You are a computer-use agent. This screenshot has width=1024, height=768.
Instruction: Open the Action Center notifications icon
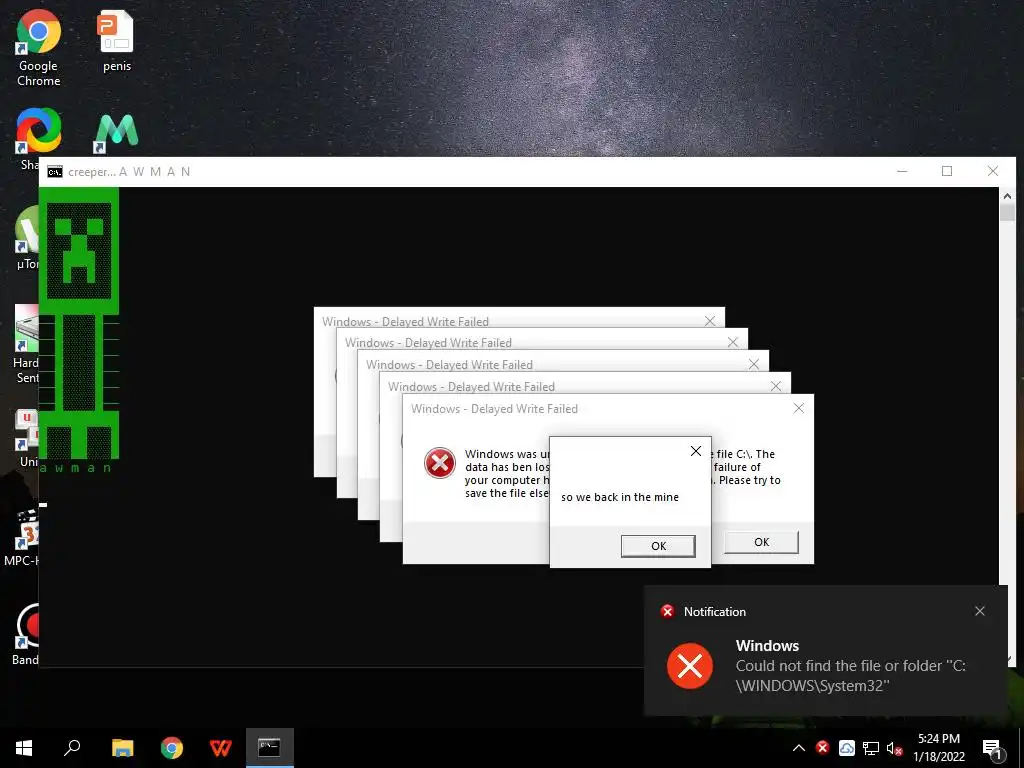pos(992,749)
